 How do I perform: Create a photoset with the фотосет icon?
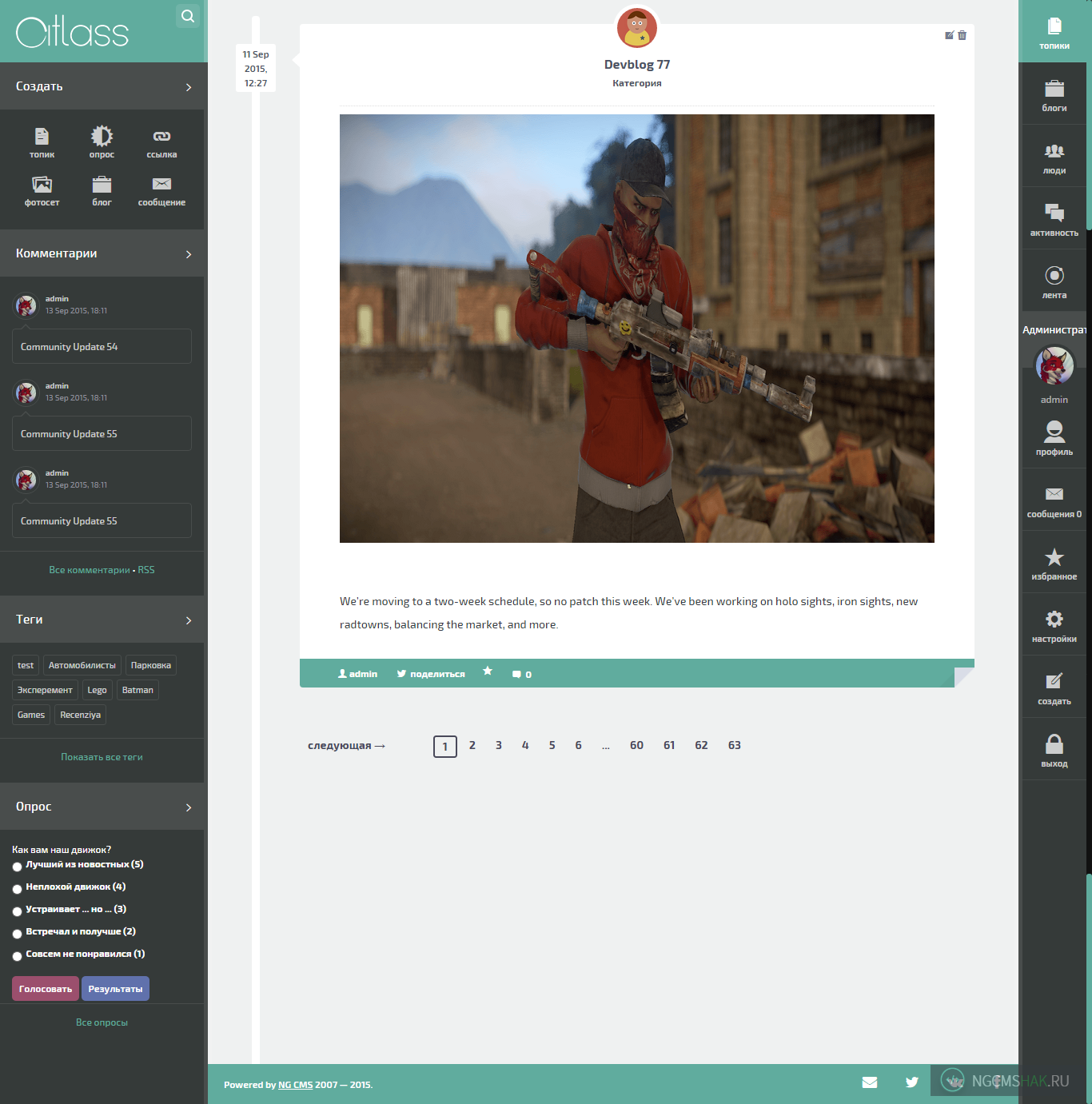[x=42, y=191]
